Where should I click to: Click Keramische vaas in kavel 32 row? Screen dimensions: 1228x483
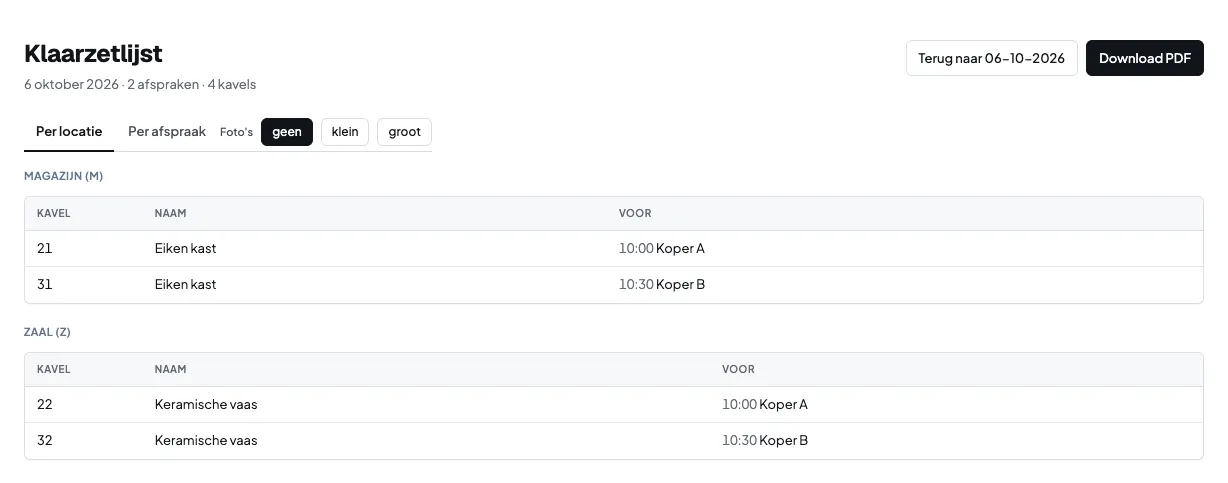(x=206, y=441)
